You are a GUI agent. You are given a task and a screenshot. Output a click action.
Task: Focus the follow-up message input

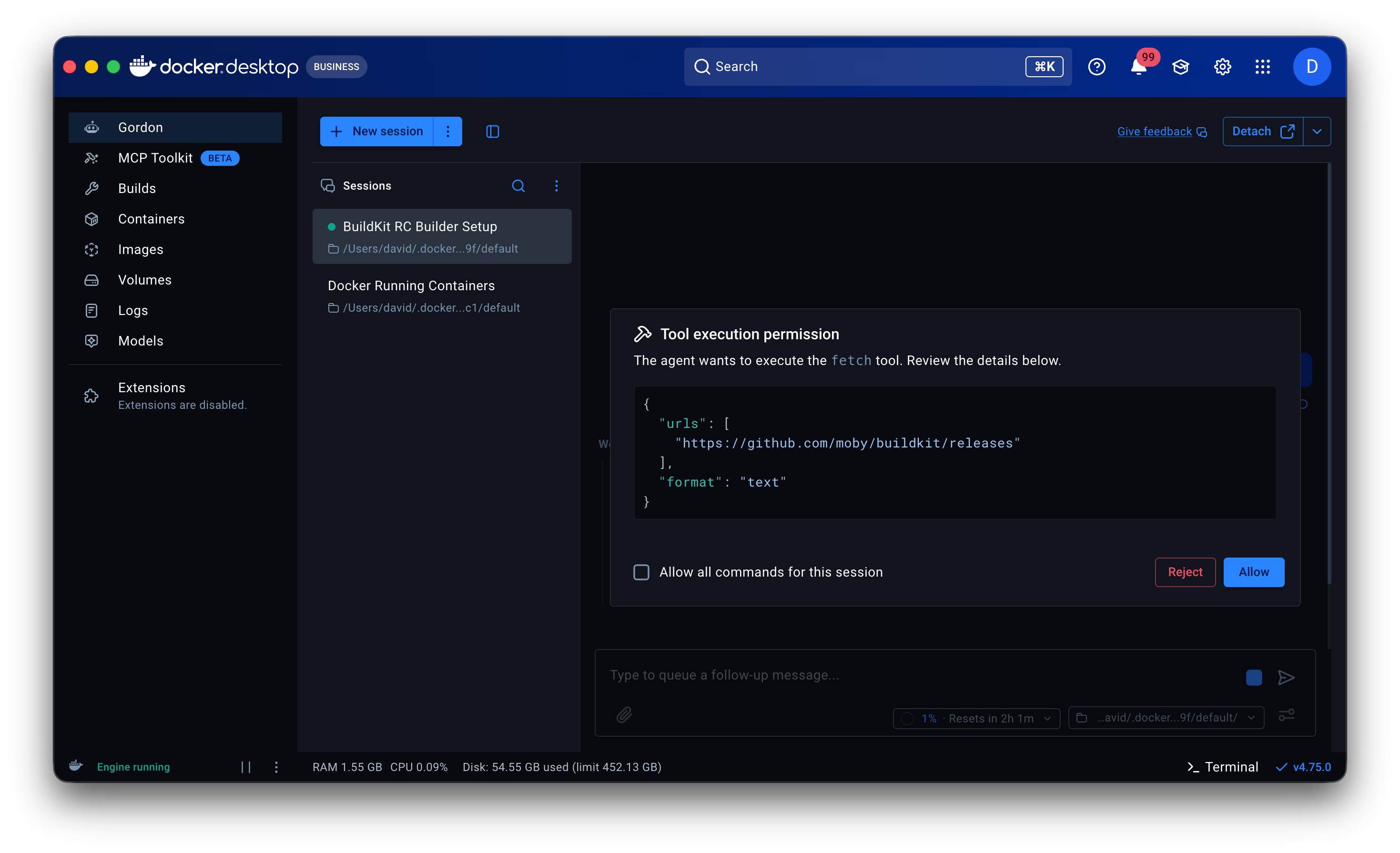tap(921, 675)
